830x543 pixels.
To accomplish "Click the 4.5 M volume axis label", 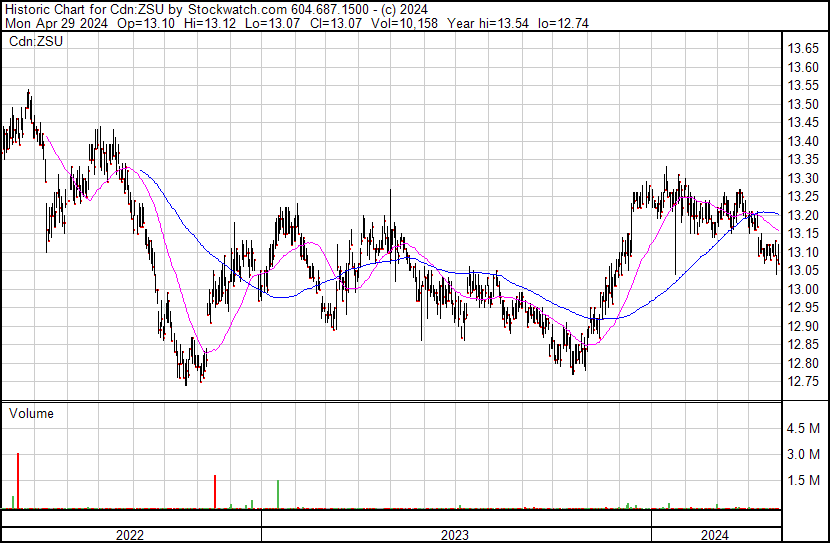I will point(804,428).
